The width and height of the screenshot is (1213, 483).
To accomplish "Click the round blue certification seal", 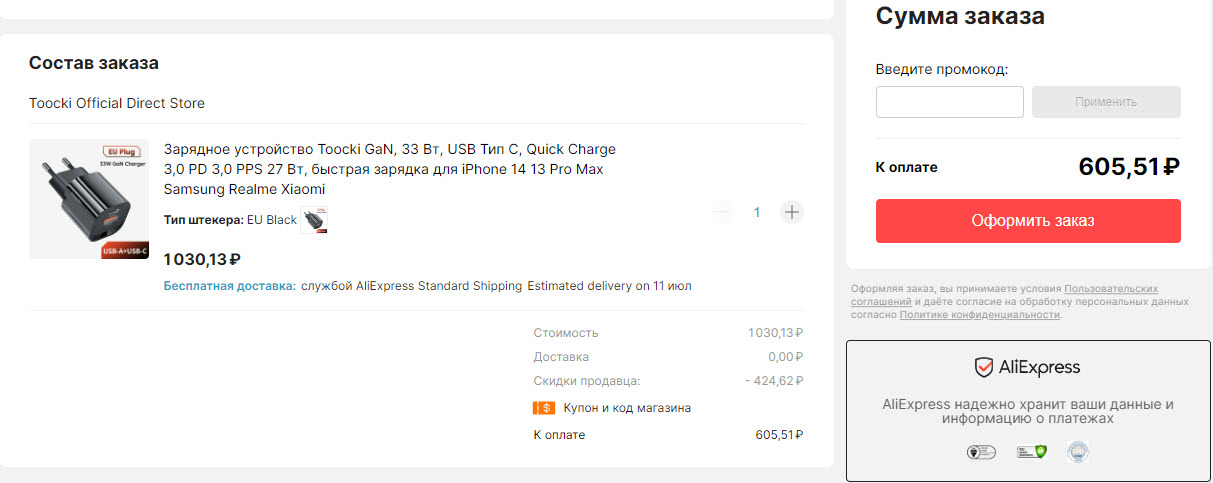I will [1077, 452].
